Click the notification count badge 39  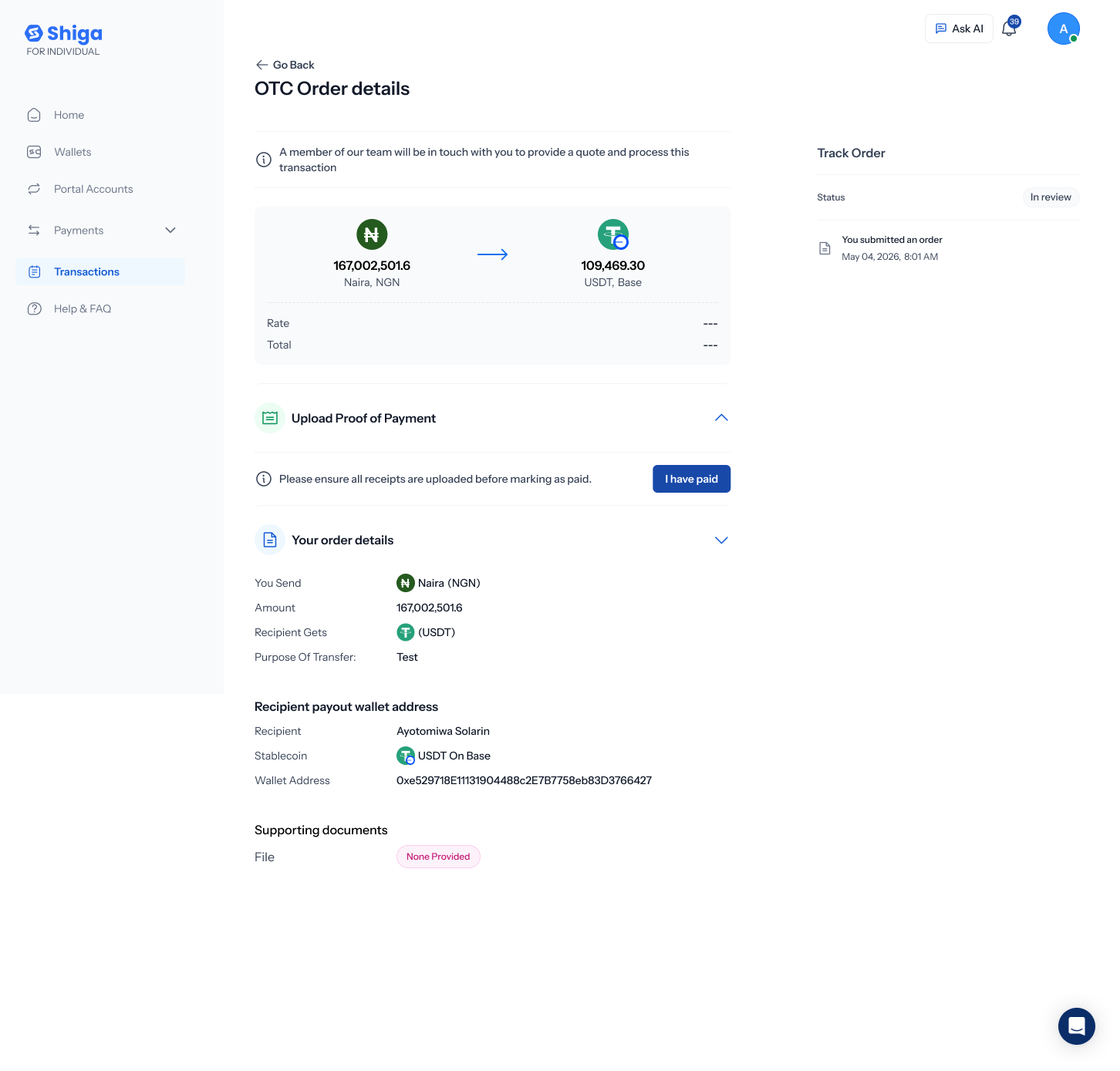[x=1014, y=22]
